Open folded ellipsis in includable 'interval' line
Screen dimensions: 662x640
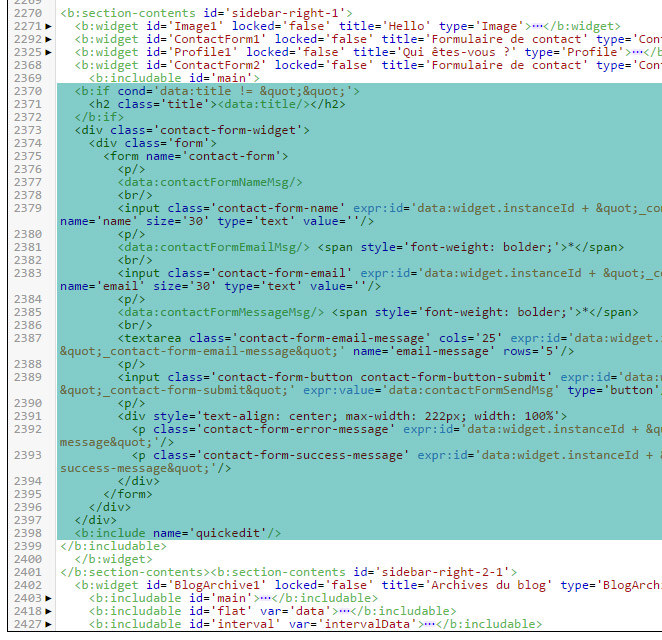coord(430,624)
